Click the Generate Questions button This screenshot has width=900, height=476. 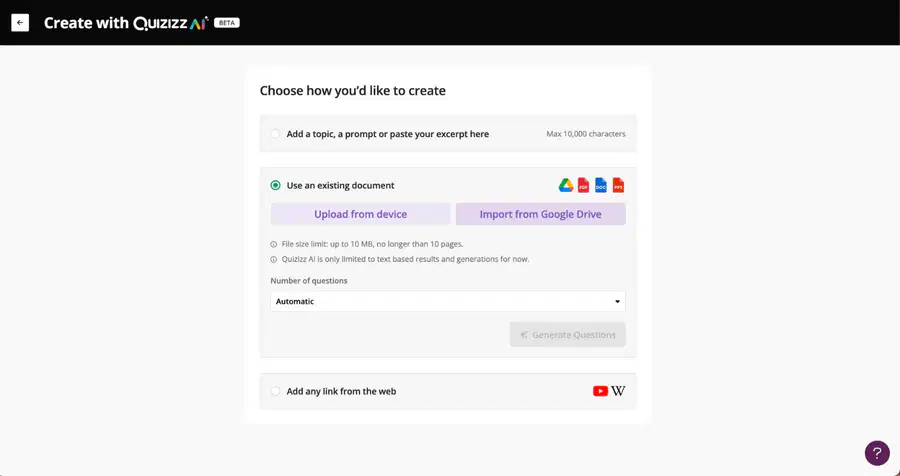point(568,335)
